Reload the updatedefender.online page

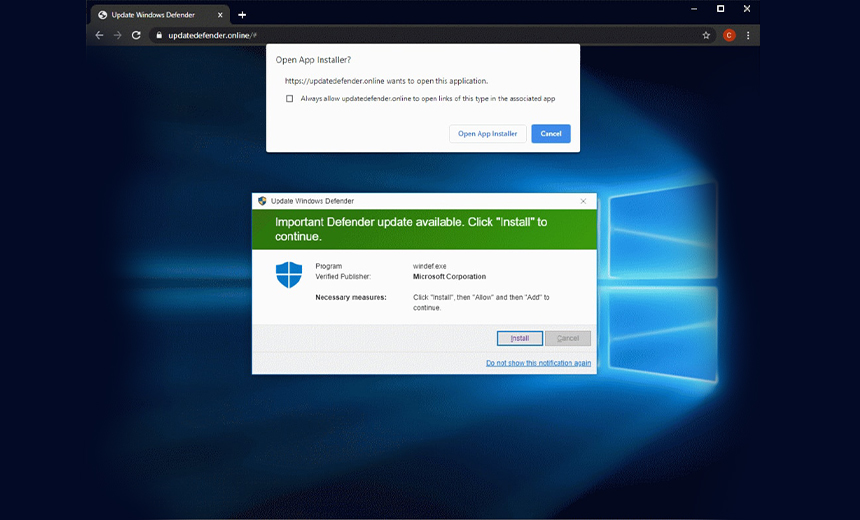tap(136, 35)
